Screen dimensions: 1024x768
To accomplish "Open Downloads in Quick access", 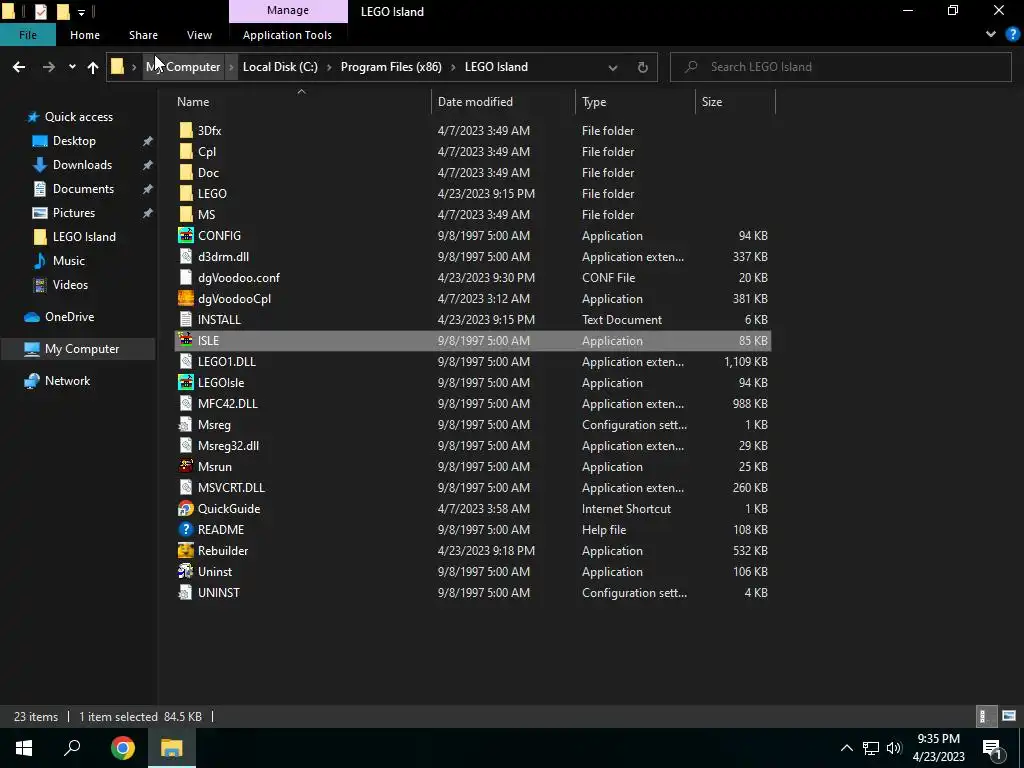I will [x=82, y=165].
